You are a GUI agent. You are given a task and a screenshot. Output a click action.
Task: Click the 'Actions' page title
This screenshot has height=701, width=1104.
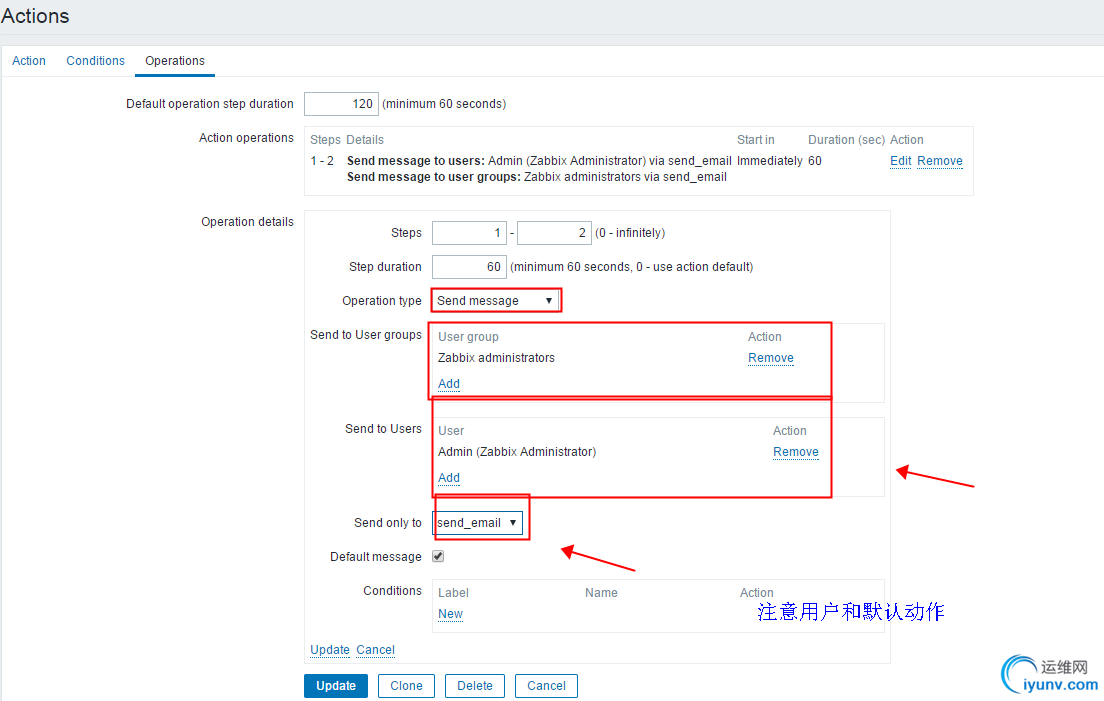point(35,15)
